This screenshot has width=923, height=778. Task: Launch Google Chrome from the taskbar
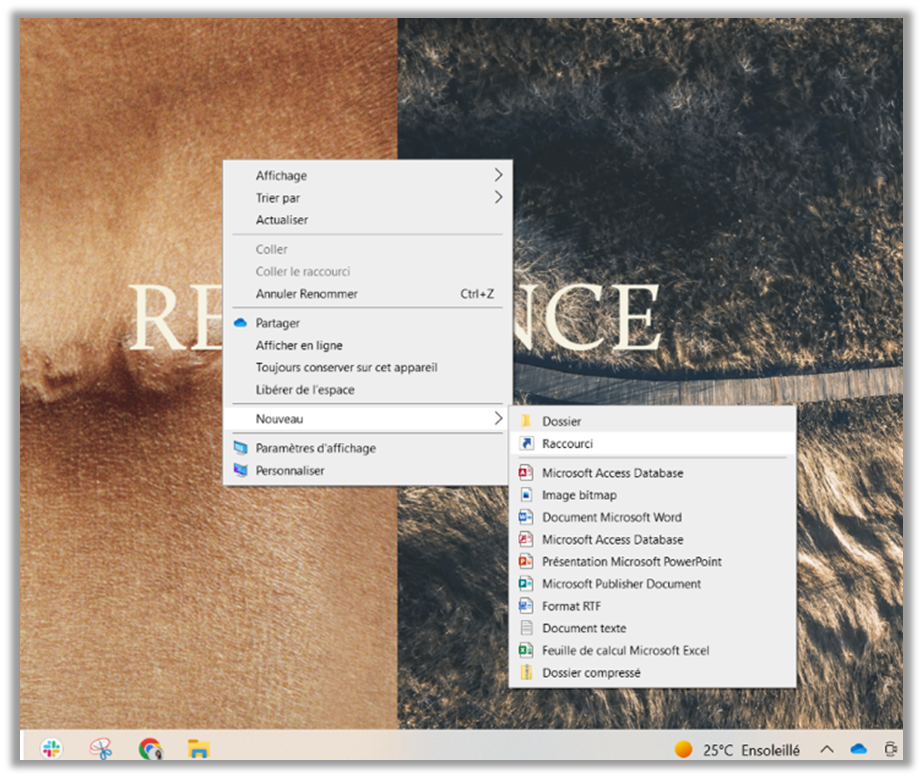point(150,748)
